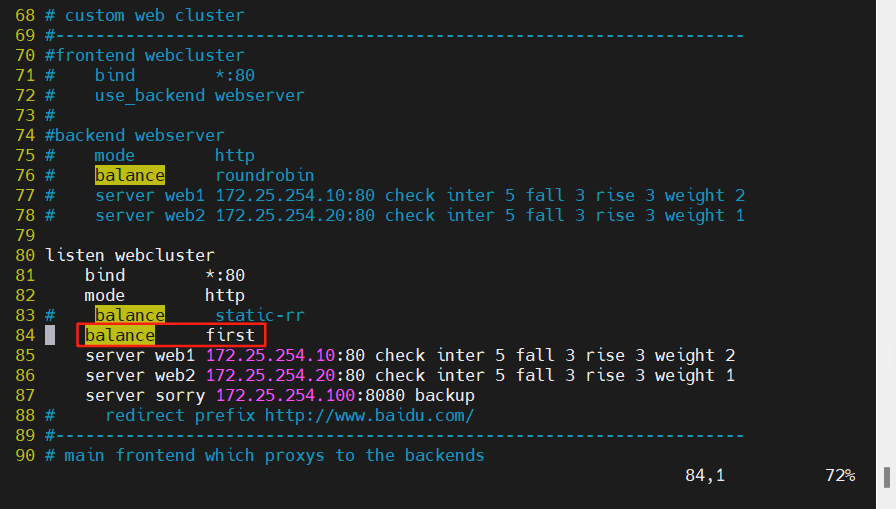896x509 pixels.
Task: Click '*:80' on line 81
Action: pyautogui.click(x=225, y=275)
